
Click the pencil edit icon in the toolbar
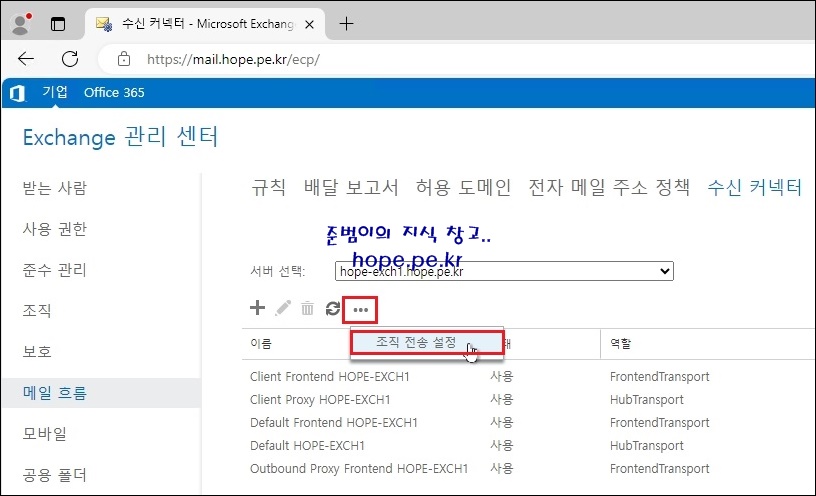[283, 308]
